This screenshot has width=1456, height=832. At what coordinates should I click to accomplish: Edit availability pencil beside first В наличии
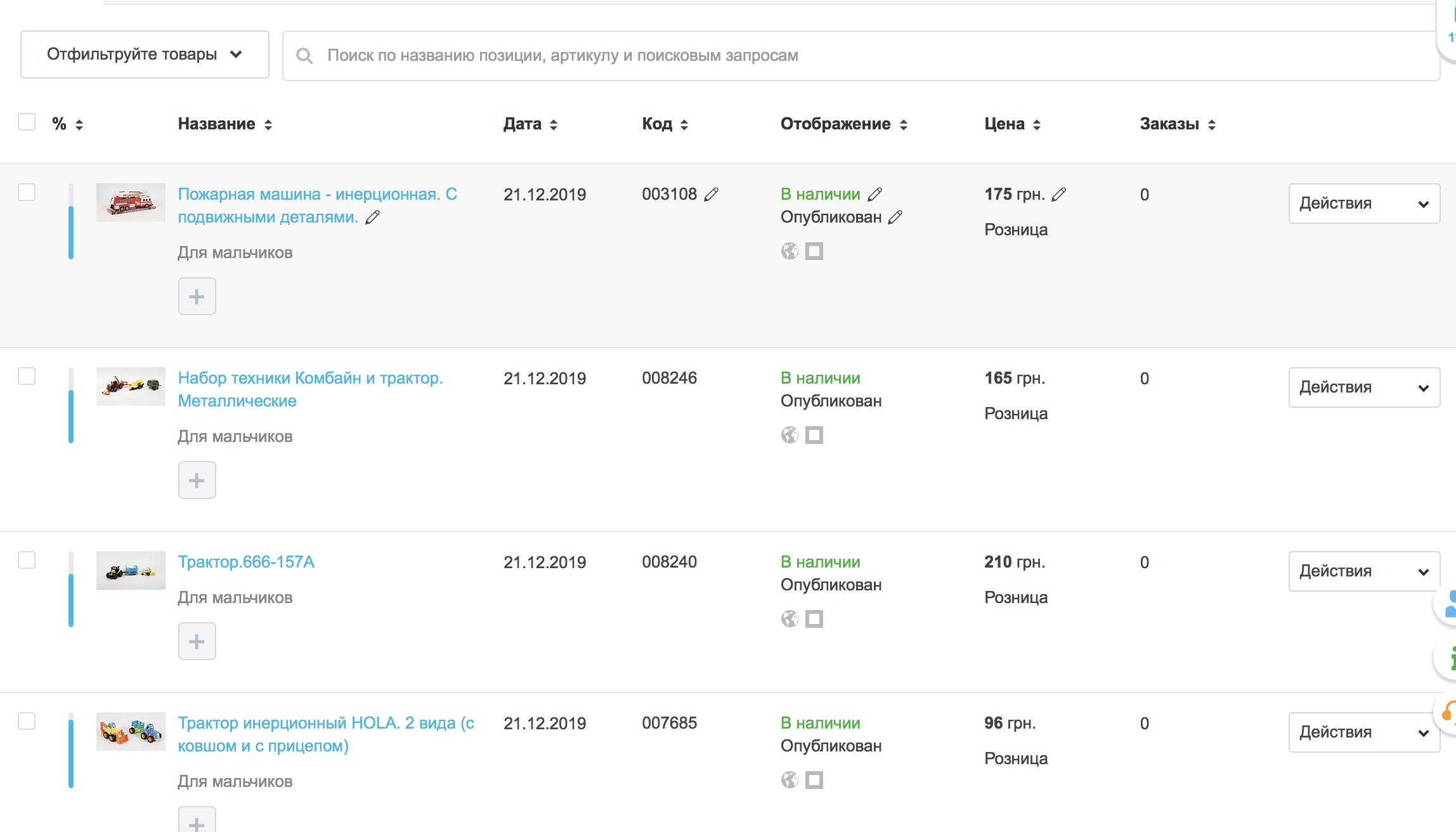875,195
